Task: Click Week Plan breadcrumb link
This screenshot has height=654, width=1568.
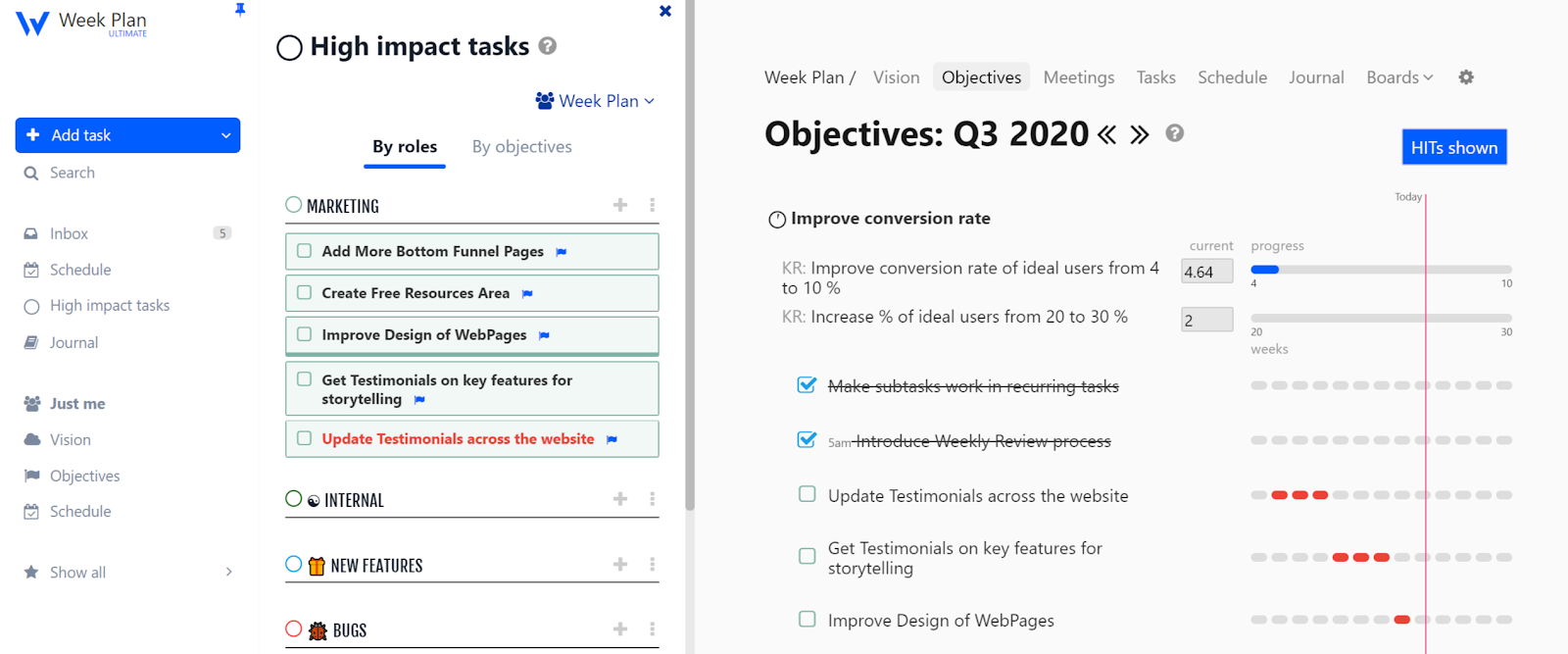Action: coord(804,77)
